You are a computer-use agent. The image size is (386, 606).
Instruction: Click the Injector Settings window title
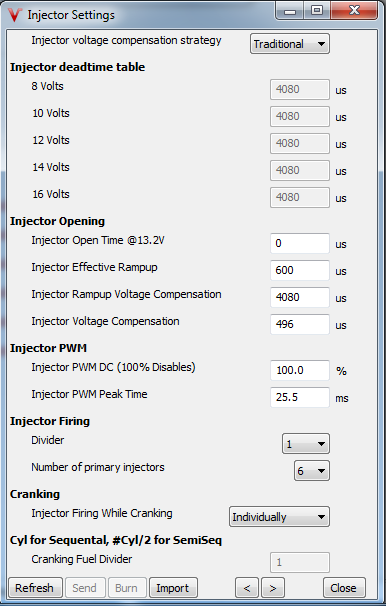71,15
